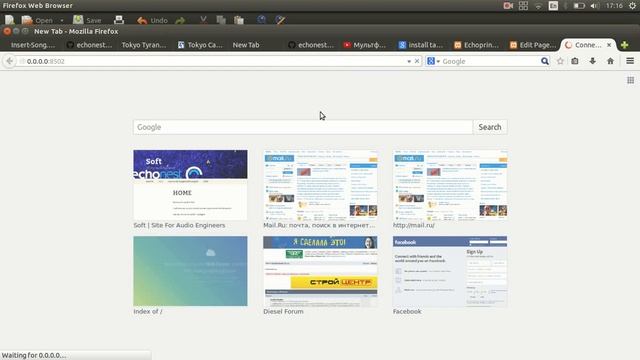Open the sound volume indicator
This screenshot has width=640, height=360.
595,6
